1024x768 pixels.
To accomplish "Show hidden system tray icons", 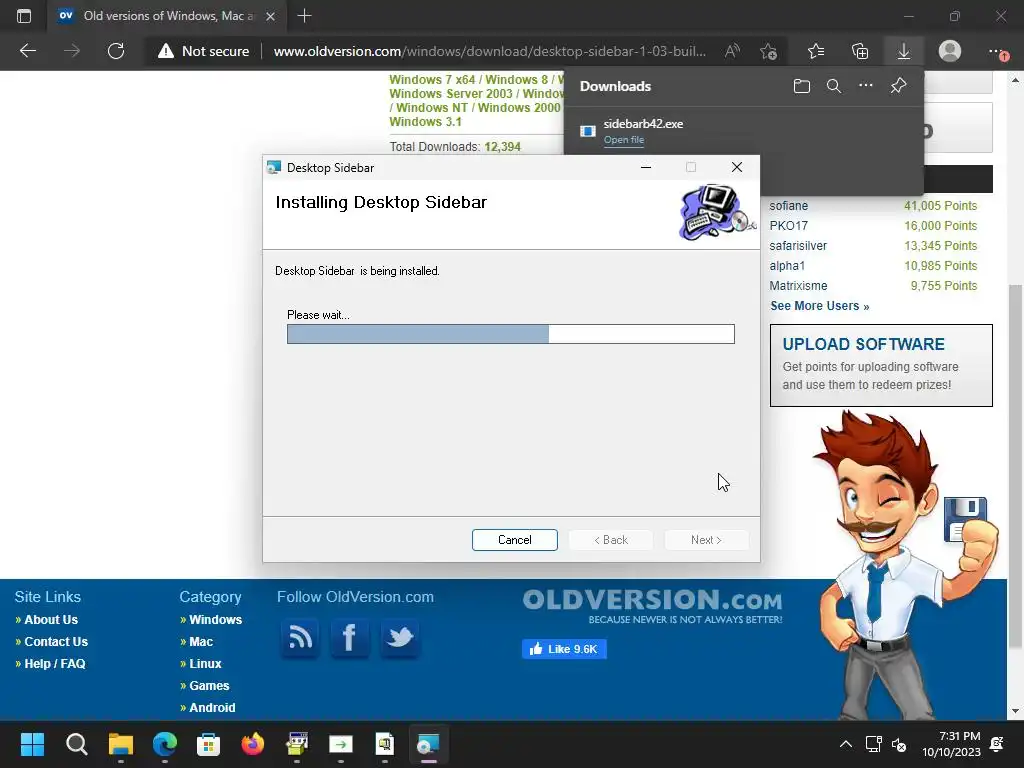I will [x=846, y=744].
